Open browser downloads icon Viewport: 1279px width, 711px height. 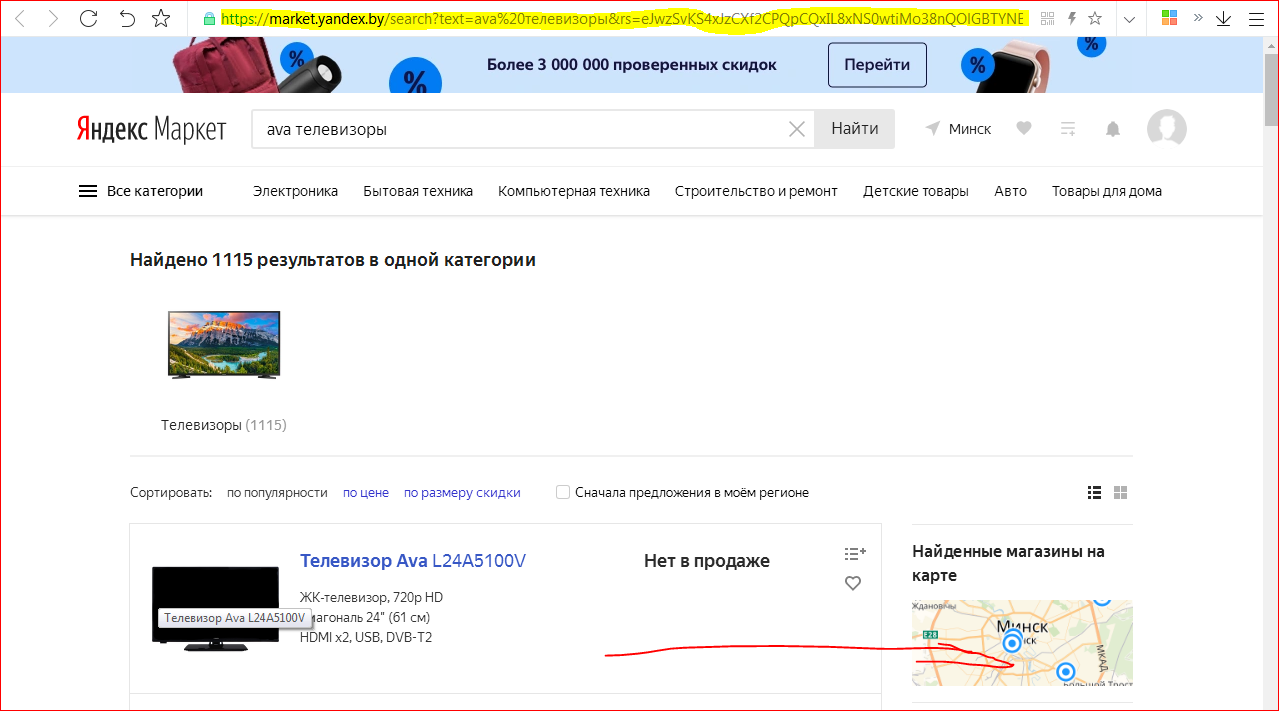click(1224, 18)
